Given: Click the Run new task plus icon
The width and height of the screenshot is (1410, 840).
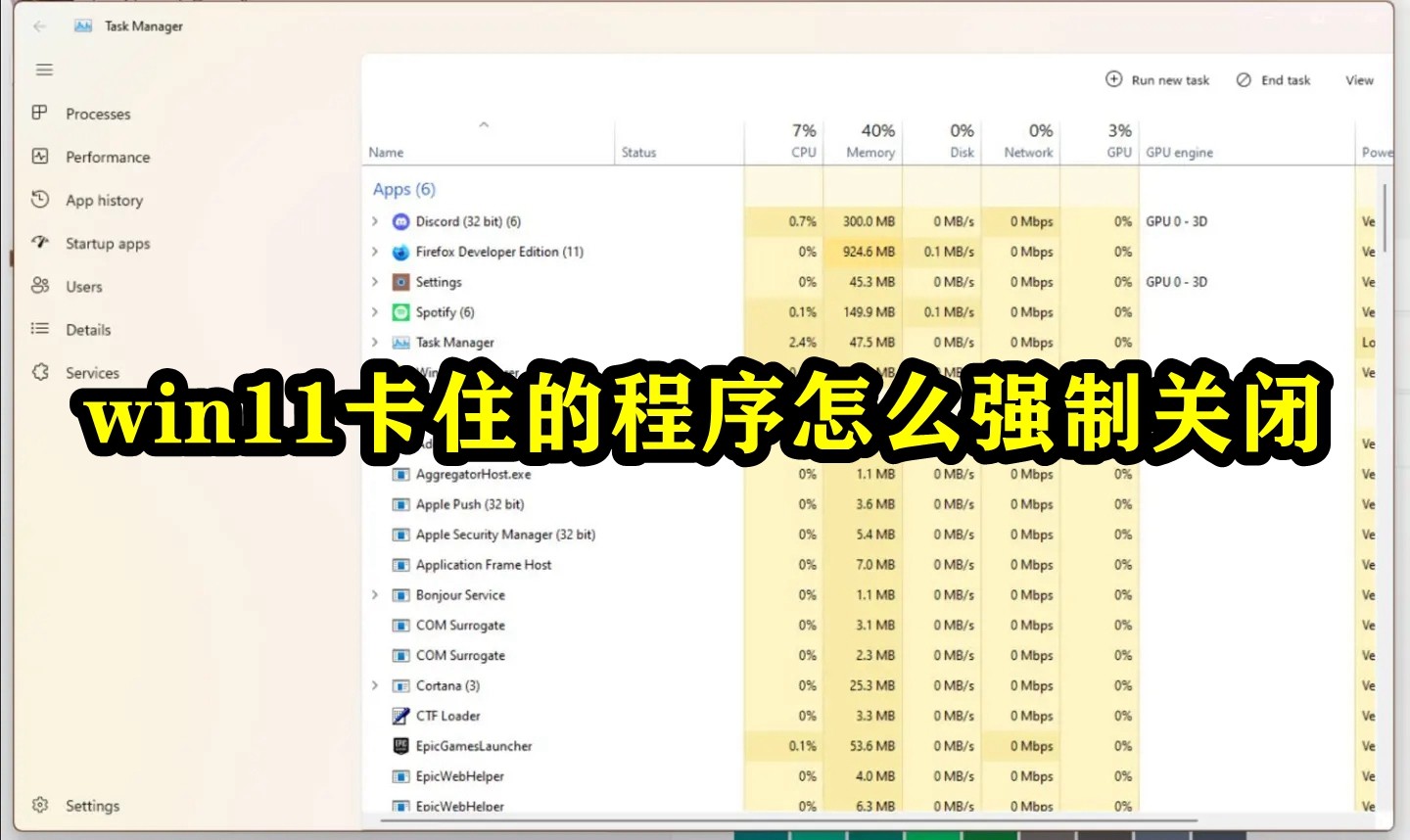Looking at the screenshot, I should (1114, 79).
